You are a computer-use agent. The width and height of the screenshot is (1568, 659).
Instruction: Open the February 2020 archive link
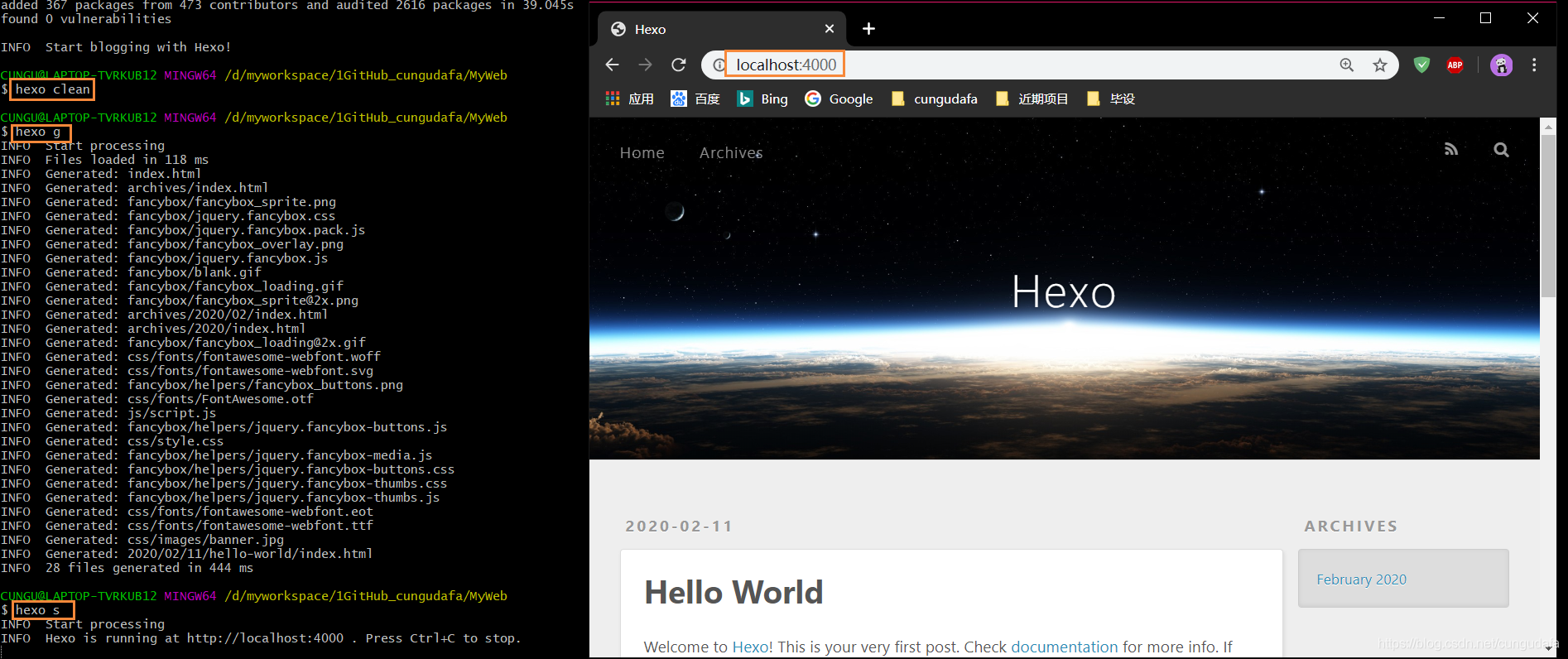point(1361,580)
